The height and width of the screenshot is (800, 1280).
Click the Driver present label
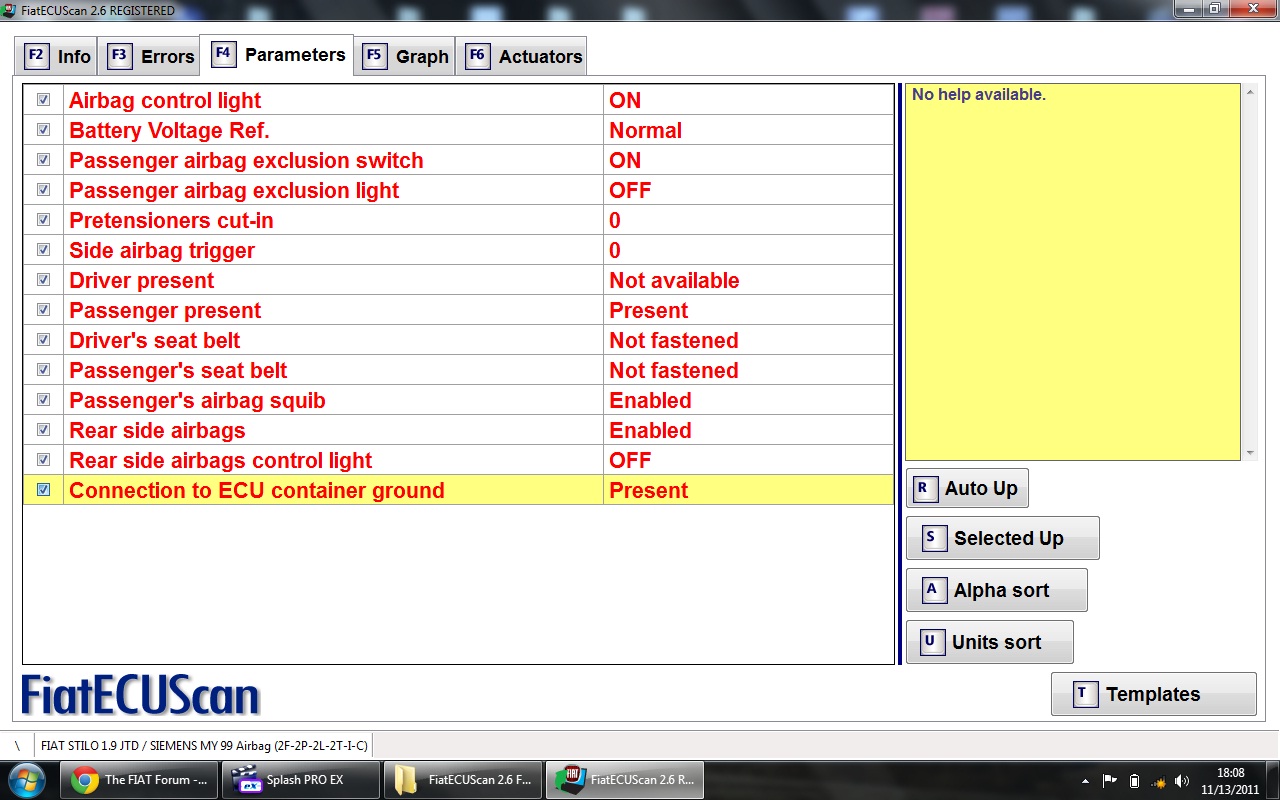pyautogui.click(x=141, y=280)
